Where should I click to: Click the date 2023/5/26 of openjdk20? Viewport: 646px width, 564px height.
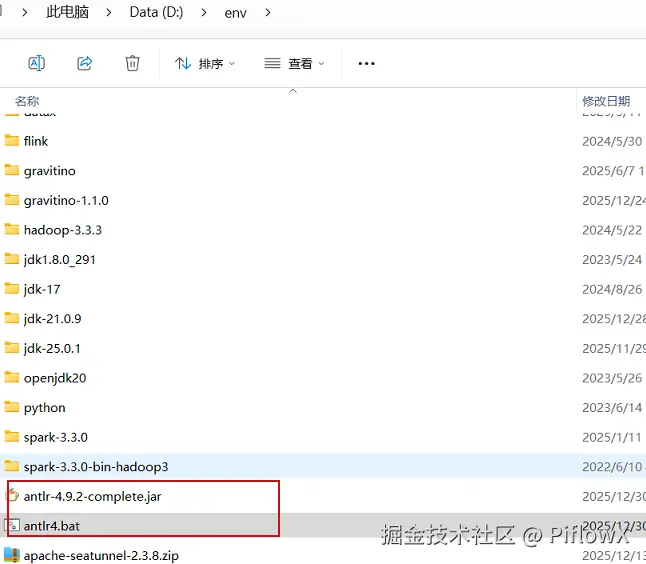pyautogui.click(x=612, y=378)
